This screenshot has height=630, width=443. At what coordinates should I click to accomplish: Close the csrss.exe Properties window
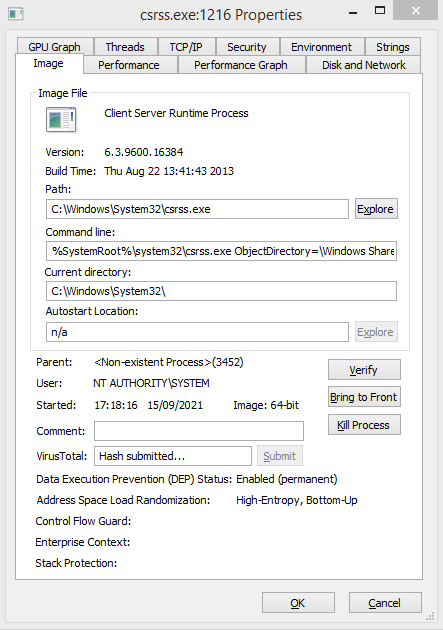pyautogui.click(x=416, y=10)
